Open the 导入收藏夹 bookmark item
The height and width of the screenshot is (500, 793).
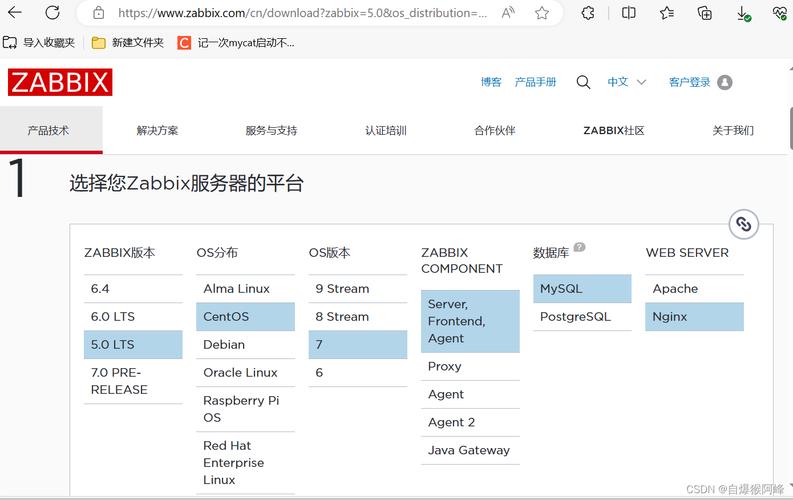pos(39,43)
